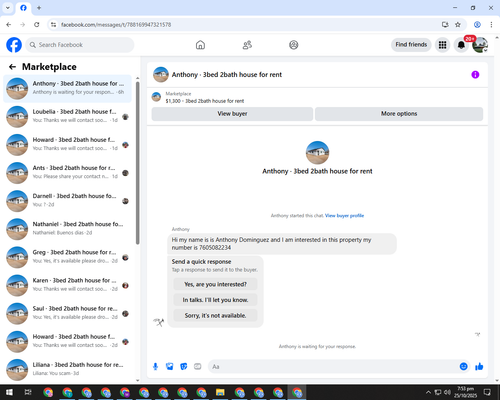Open first Howard conversation marked 1d
This screenshot has height=400, width=500.
tap(67, 145)
